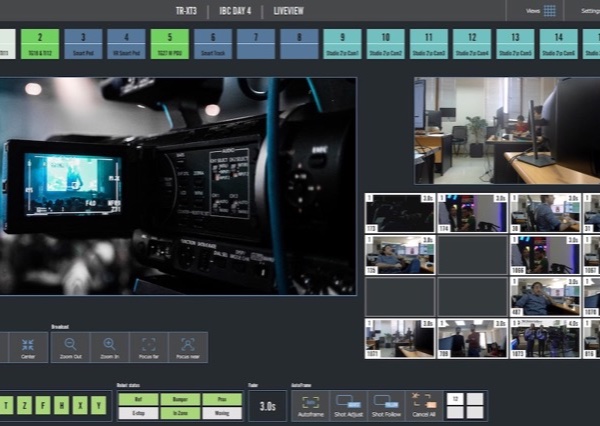Click the Focus near icon
Image resolution: width=600 pixels, height=426 pixels.
pyautogui.click(x=188, y=344)
